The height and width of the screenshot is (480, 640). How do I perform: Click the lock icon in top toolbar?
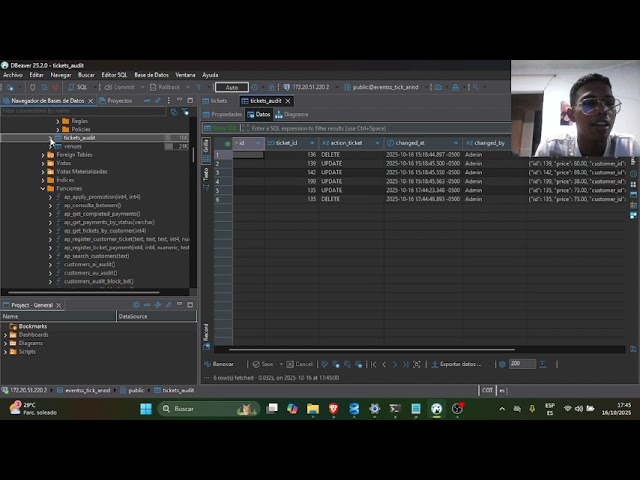click(271, 87)
